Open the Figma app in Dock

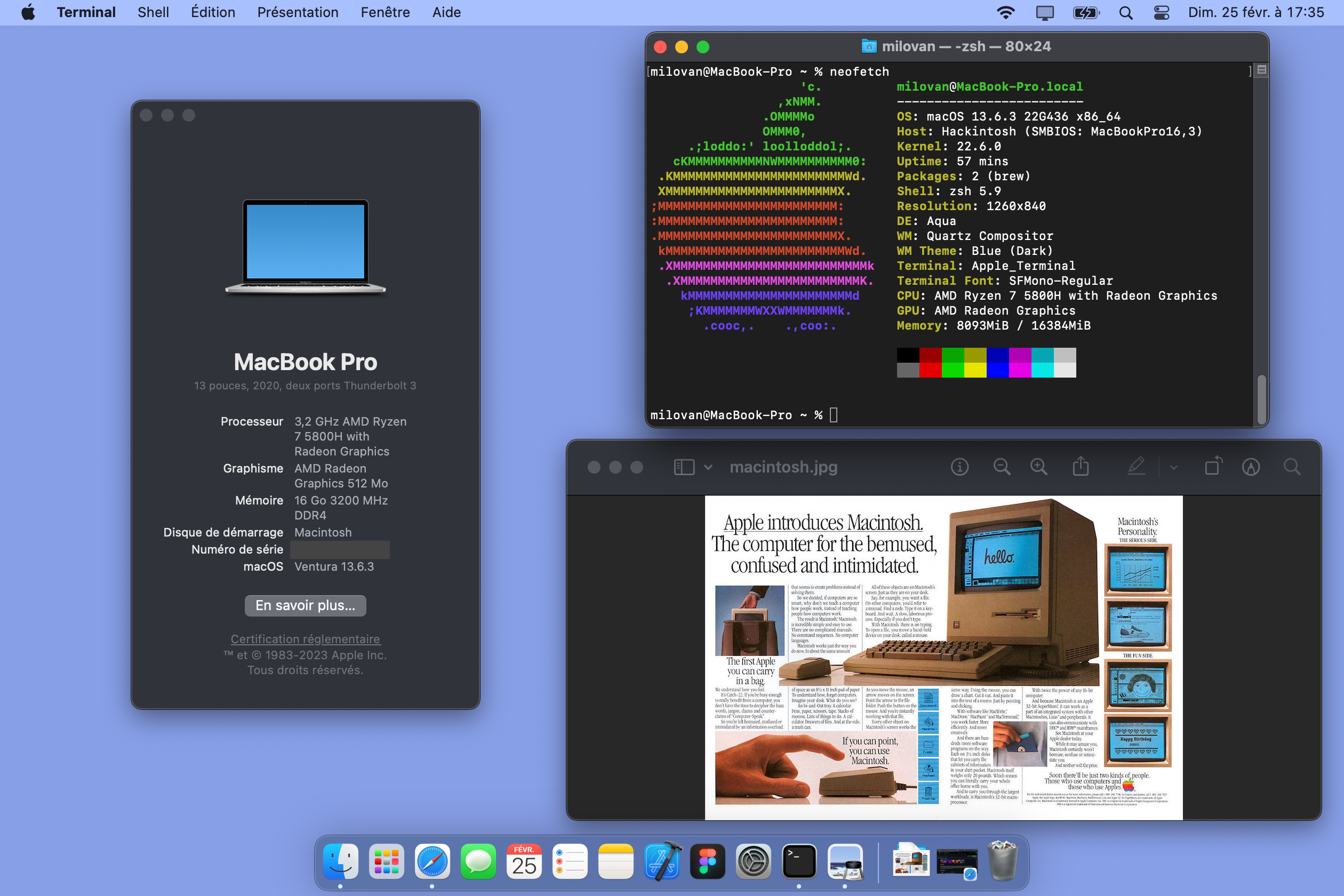(707, 861)
